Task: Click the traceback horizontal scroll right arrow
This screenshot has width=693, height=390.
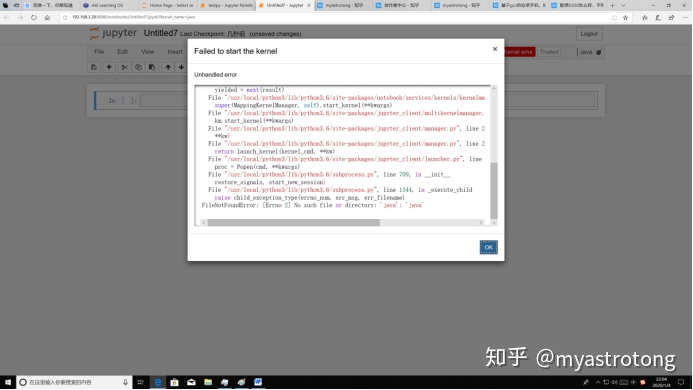Action: [x=481, y=222]
